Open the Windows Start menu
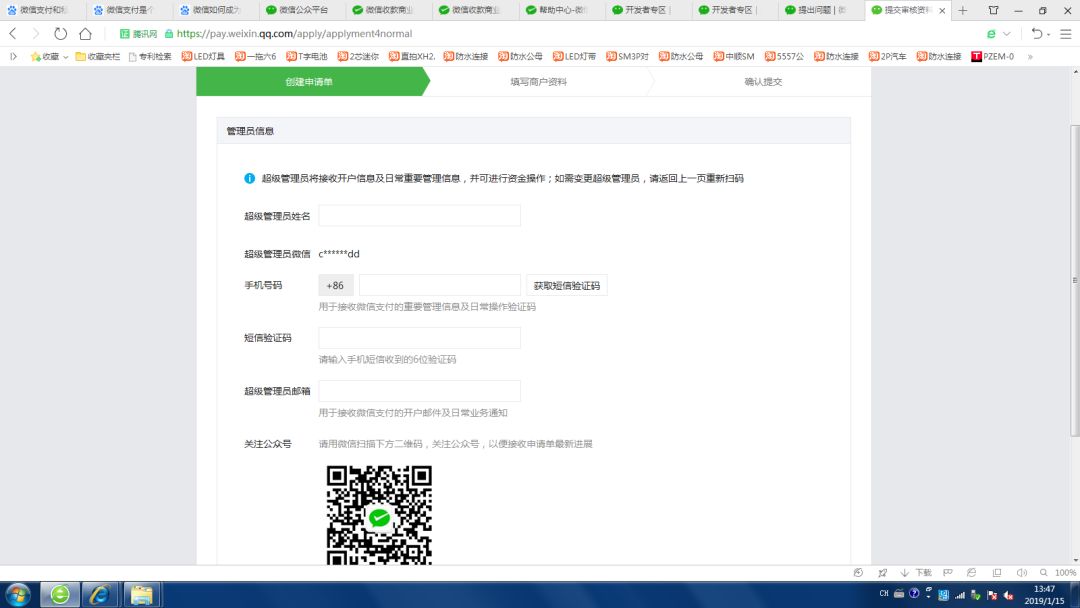The image size is (1080, 608). coord(18,594)
